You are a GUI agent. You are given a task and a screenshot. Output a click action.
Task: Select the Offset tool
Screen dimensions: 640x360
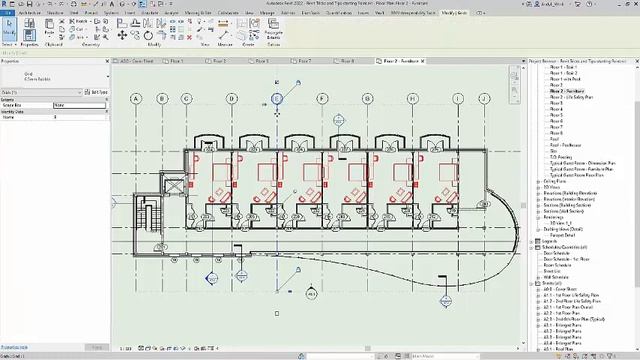[135, 23]
